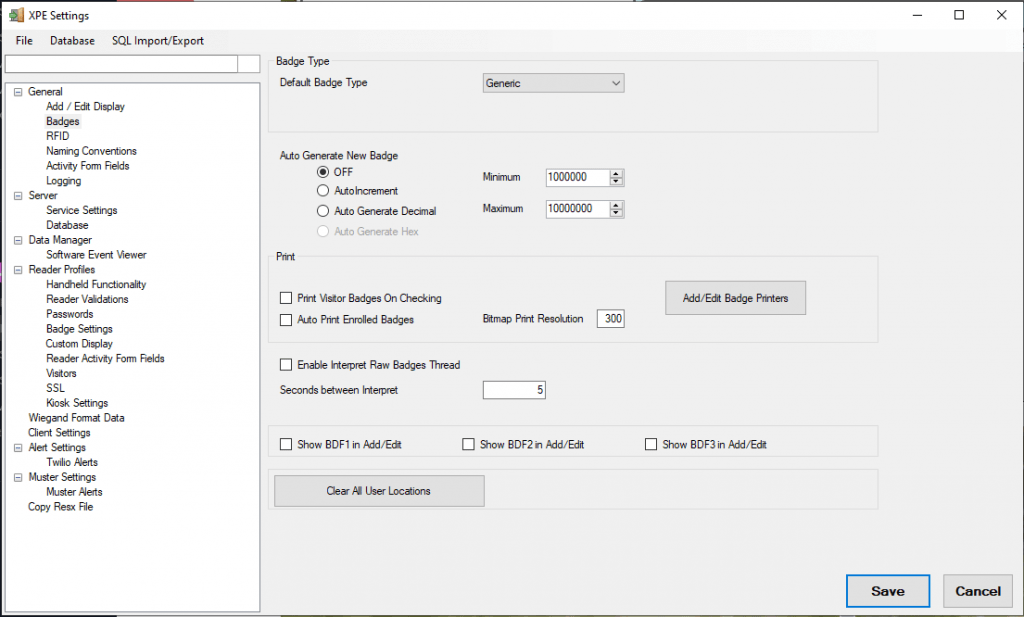The height and width of the screenshot is (617, 1024).
Task: Select the OFF radio button
Action: pos(323,172)
